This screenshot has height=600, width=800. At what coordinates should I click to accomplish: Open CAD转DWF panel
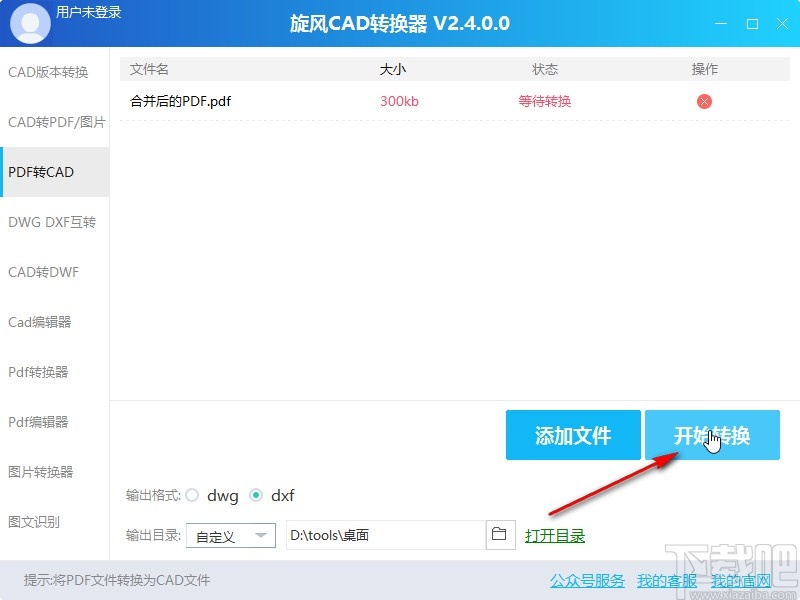click(x=44, y=272)
